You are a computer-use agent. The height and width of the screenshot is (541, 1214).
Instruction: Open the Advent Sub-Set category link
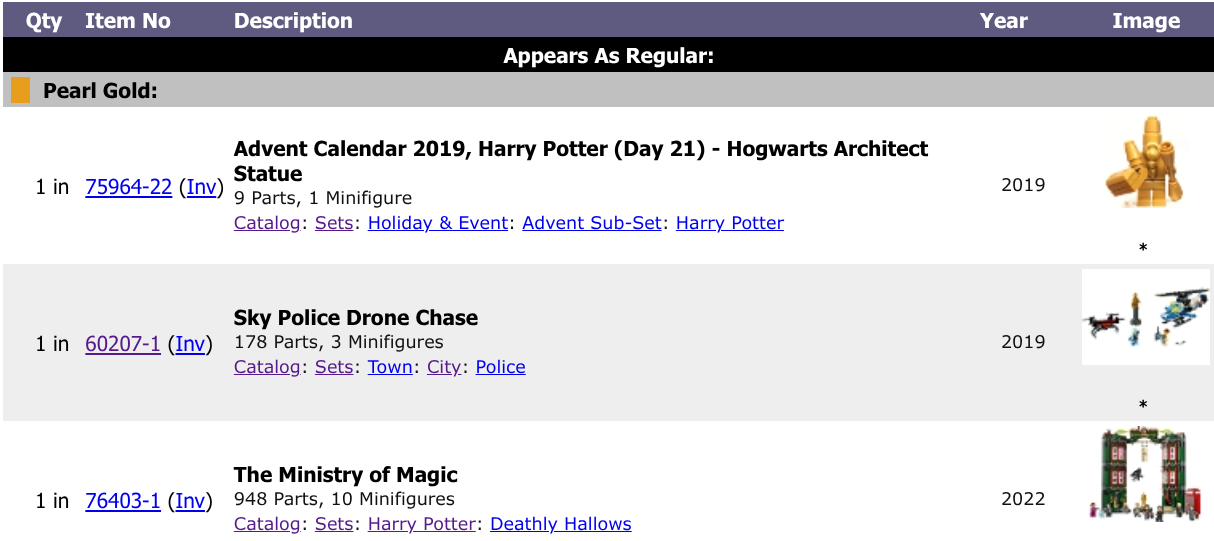[x=592, y=223]
